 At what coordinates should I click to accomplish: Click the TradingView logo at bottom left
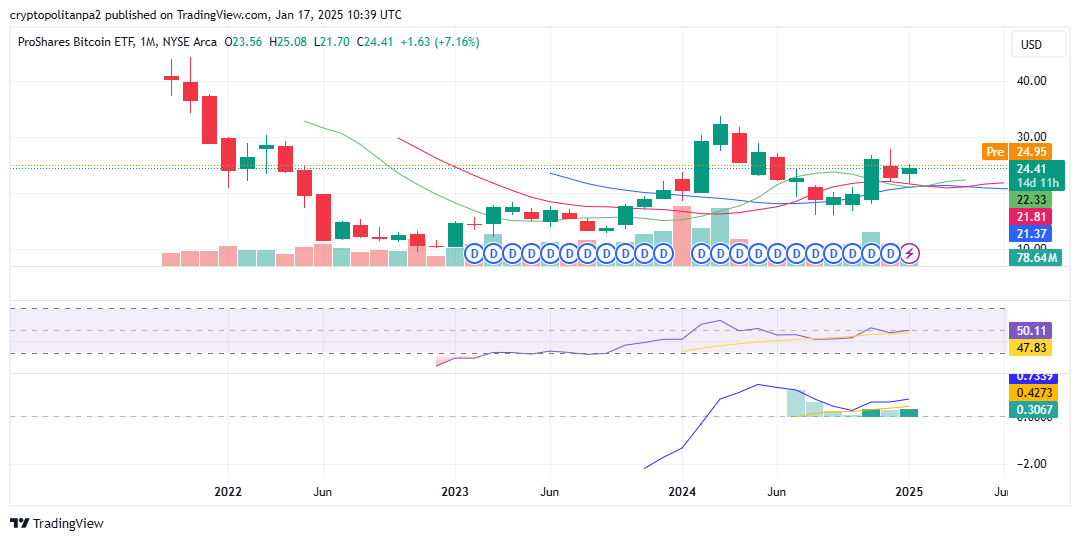[x=56, y=523]
